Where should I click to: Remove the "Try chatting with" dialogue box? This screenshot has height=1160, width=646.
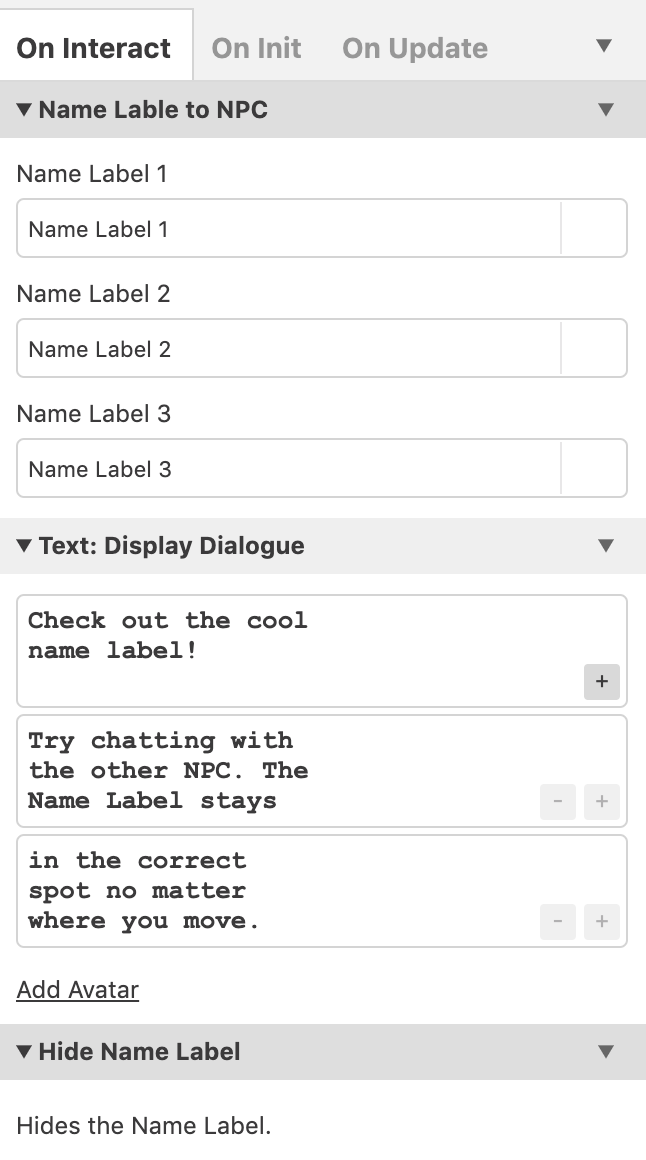[x=558, y=801]
